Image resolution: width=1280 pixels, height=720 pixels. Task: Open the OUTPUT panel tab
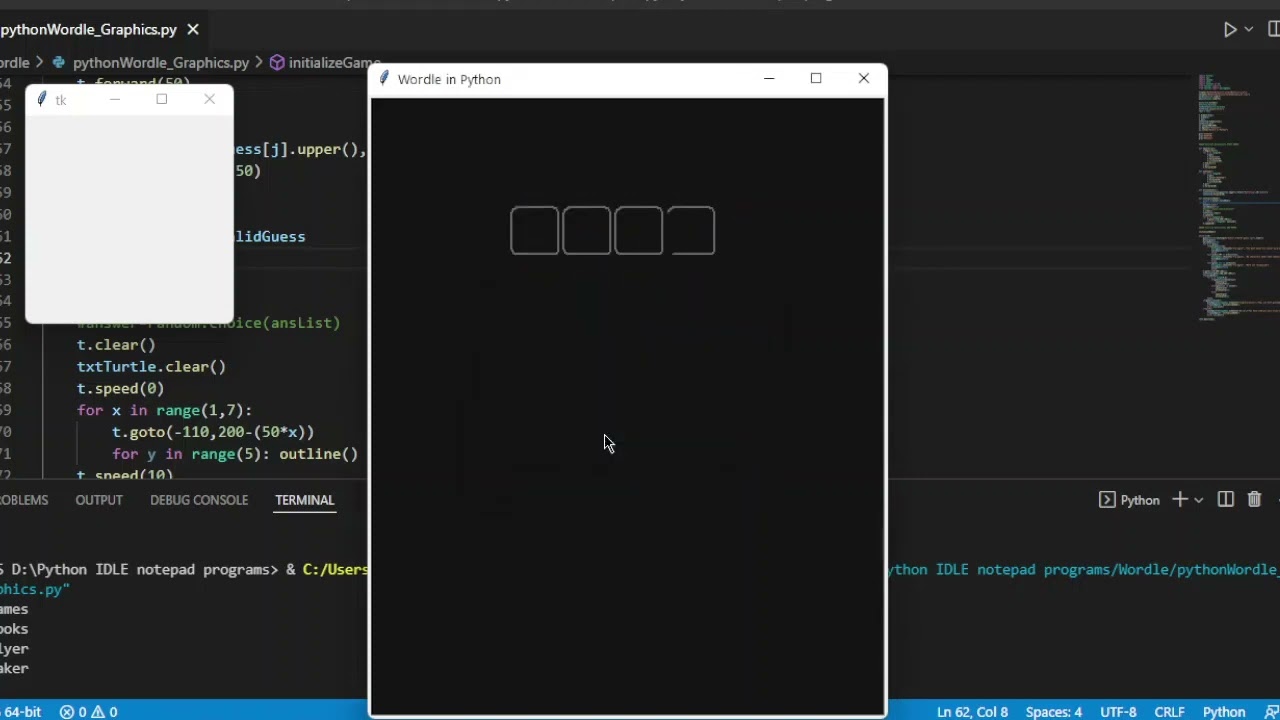click(x=99, y=500)
